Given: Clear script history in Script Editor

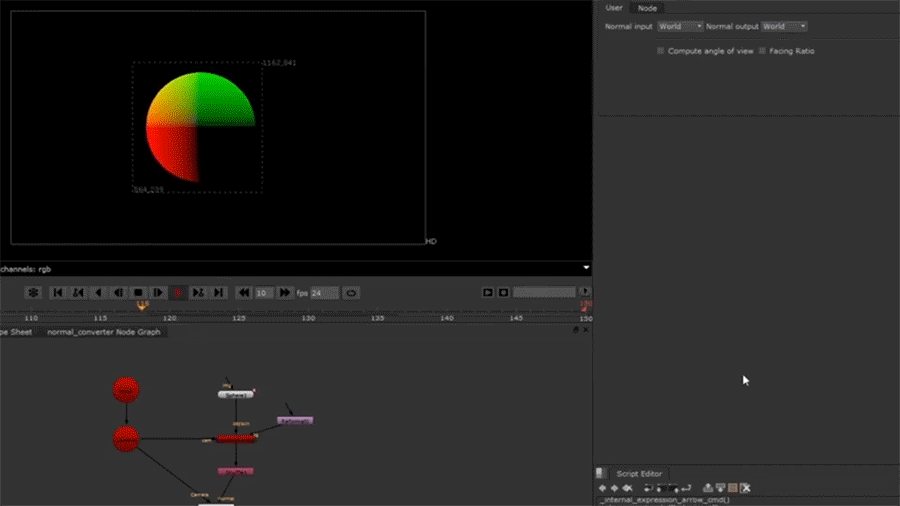Looking at the screenshot, I should click(627, 488).
